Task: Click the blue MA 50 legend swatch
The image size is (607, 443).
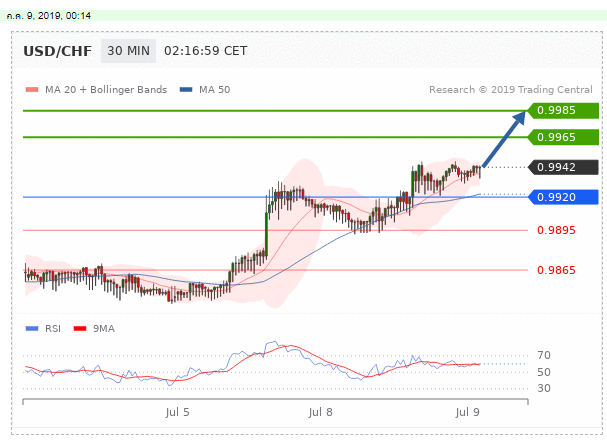Action: click(186, 90)
